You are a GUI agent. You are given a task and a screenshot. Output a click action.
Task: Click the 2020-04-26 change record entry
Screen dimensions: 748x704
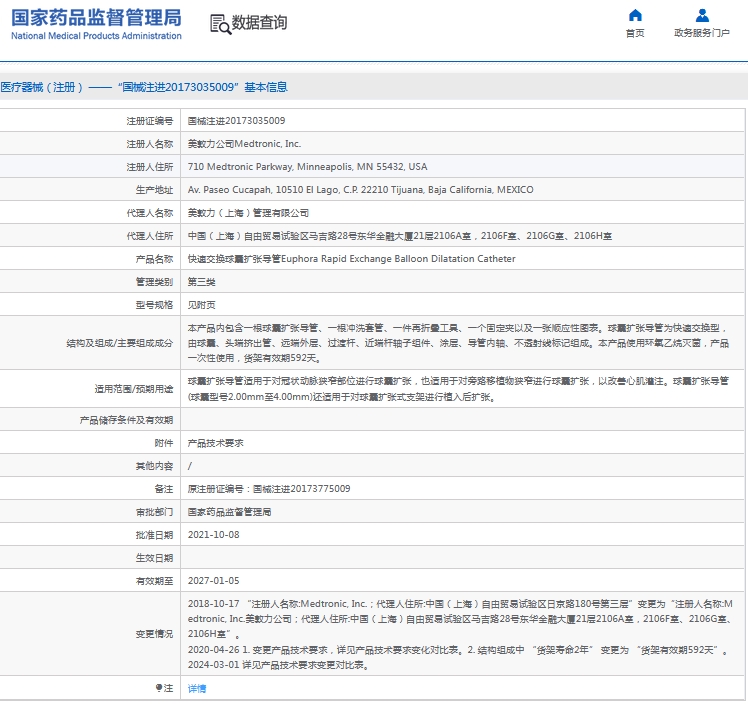click(x=457, y=650)
